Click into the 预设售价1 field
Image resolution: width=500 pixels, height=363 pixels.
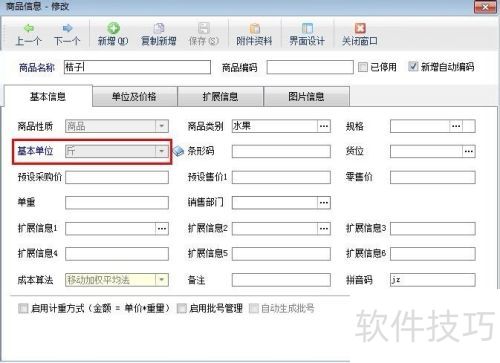click(281, 177)
